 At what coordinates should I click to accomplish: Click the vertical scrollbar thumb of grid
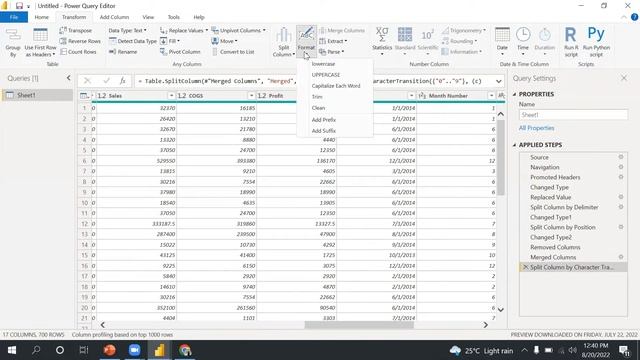(x=501, y=157)
